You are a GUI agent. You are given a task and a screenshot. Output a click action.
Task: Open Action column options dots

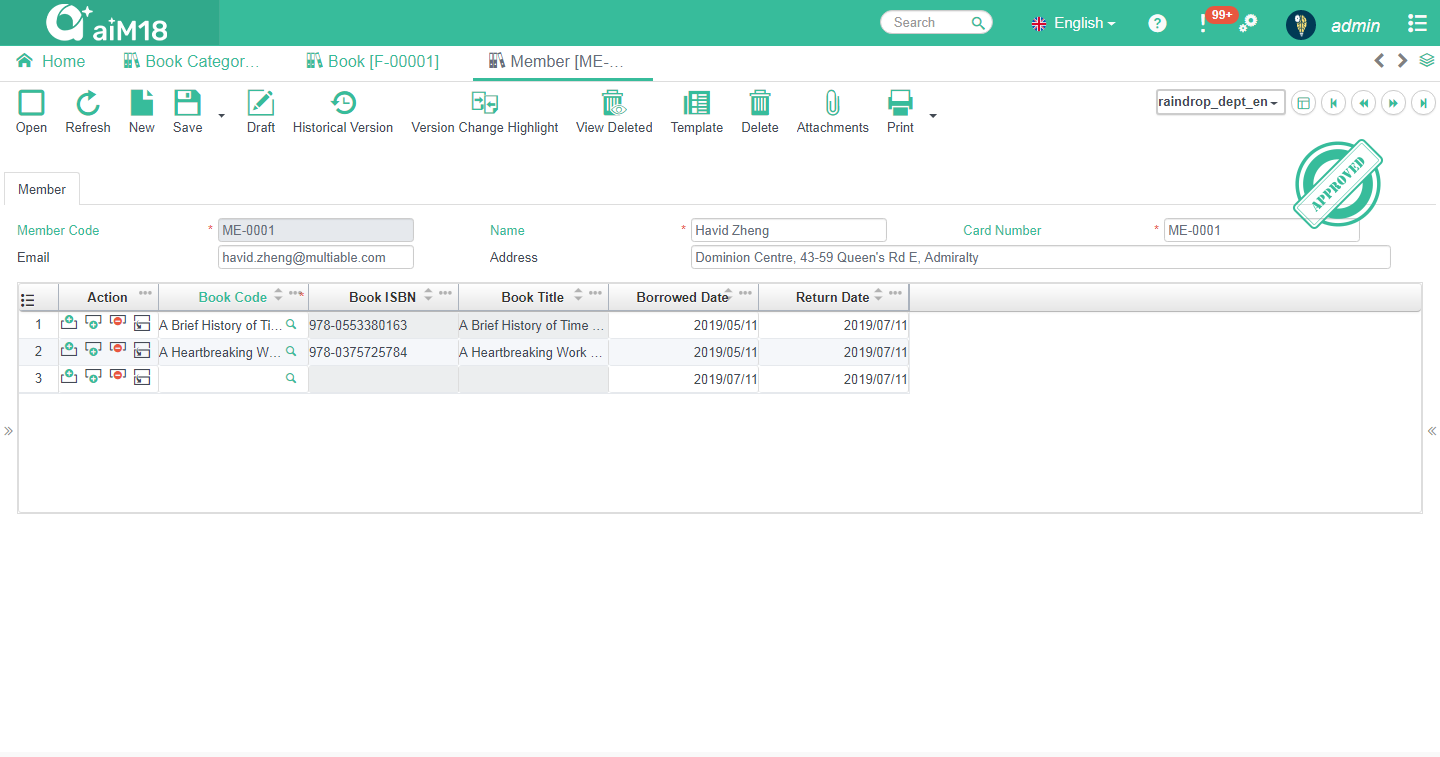[x=146, y=293]
